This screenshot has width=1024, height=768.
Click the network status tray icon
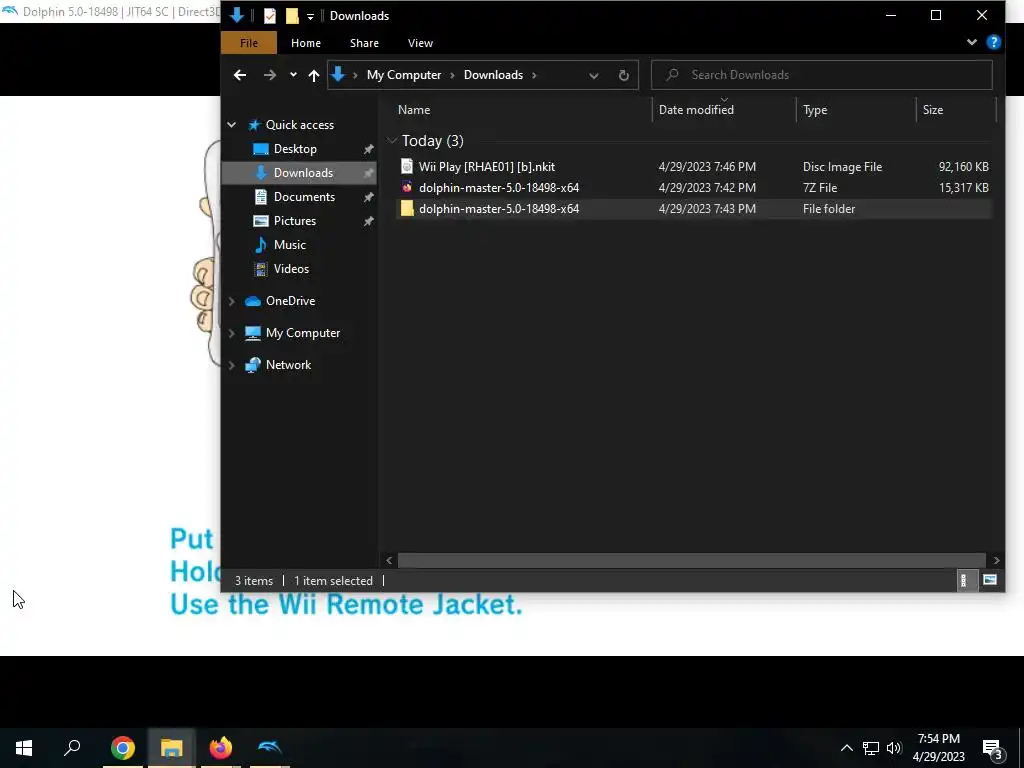871,748
